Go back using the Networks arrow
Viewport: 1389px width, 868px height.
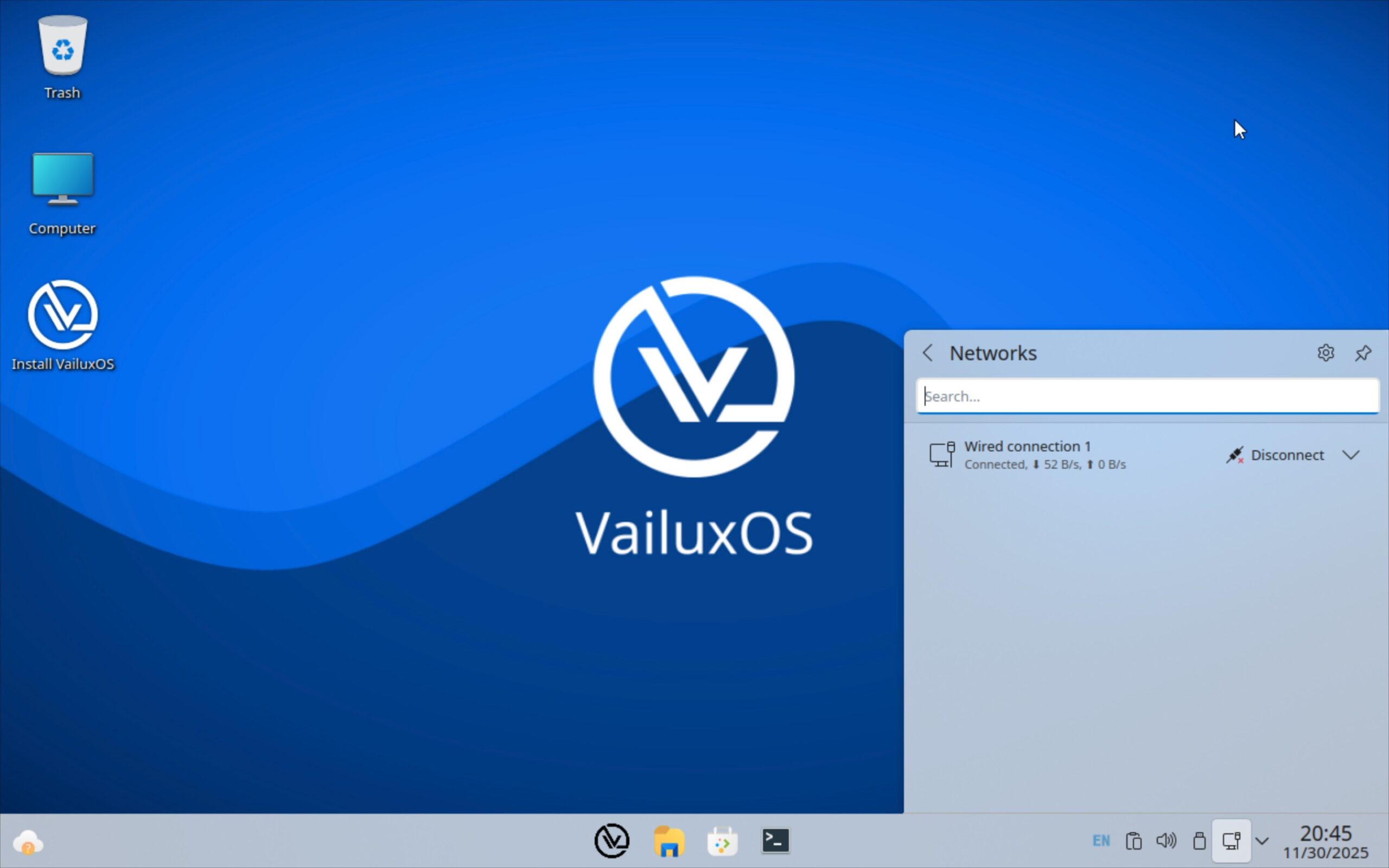point(928,353)
